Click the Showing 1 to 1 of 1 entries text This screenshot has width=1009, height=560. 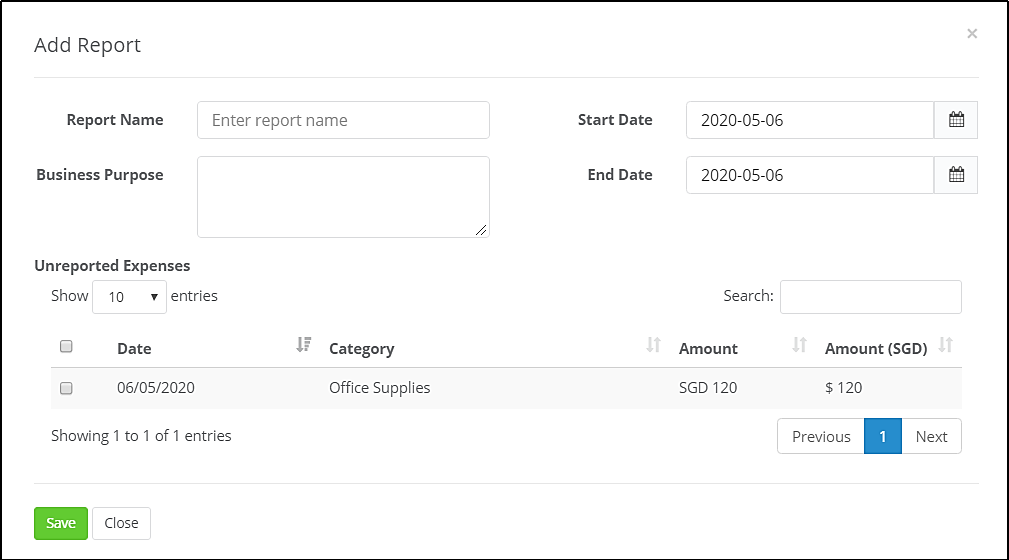(x=141, y=436)
